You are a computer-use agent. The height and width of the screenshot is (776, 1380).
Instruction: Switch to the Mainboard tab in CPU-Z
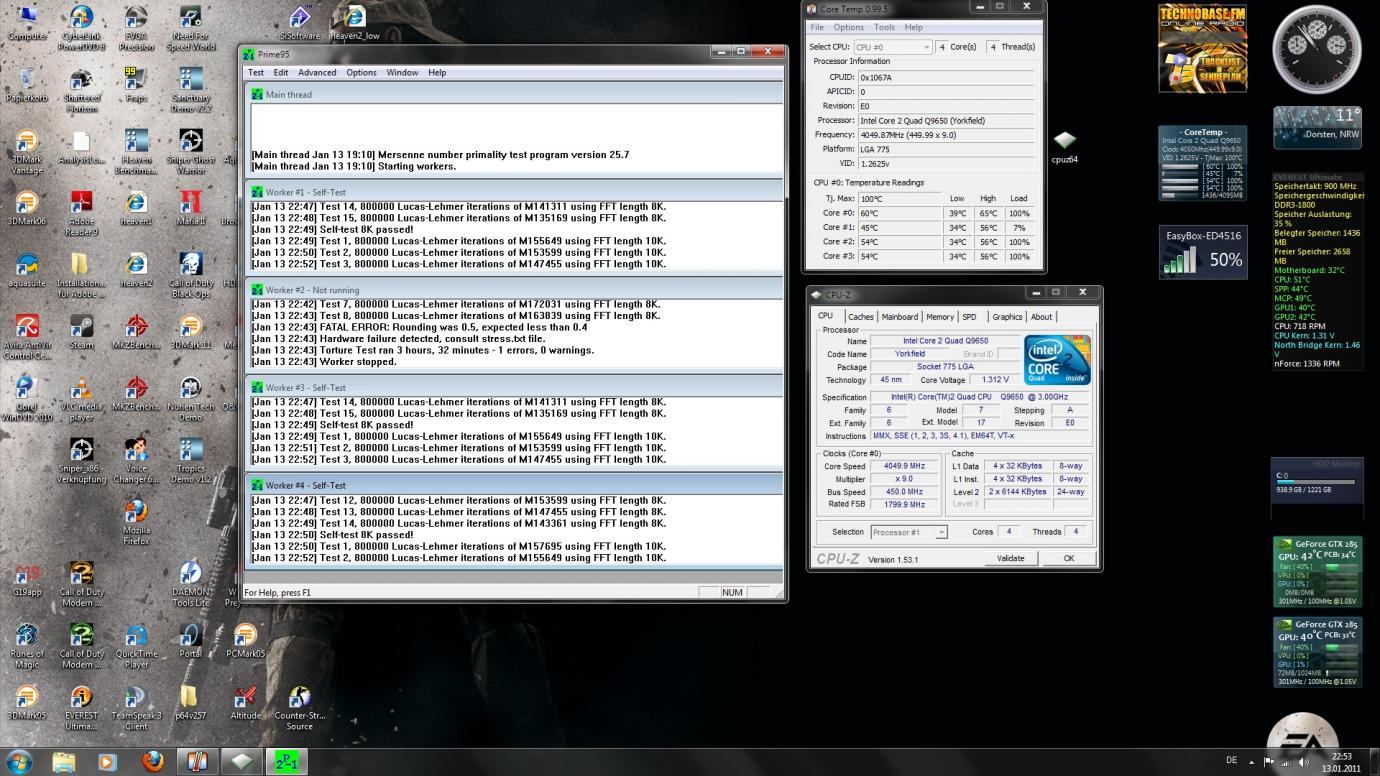point(899,317)
